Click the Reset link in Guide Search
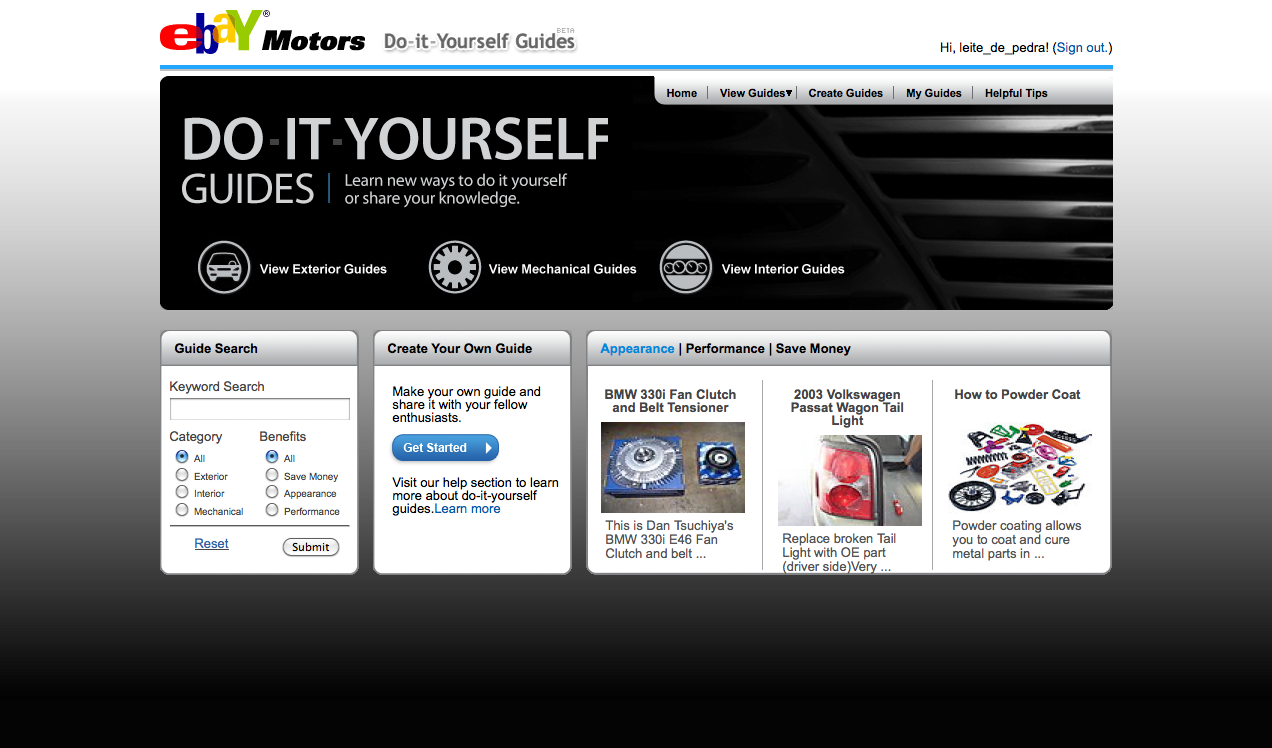The image size is (1272, 748). pos(211,544)
